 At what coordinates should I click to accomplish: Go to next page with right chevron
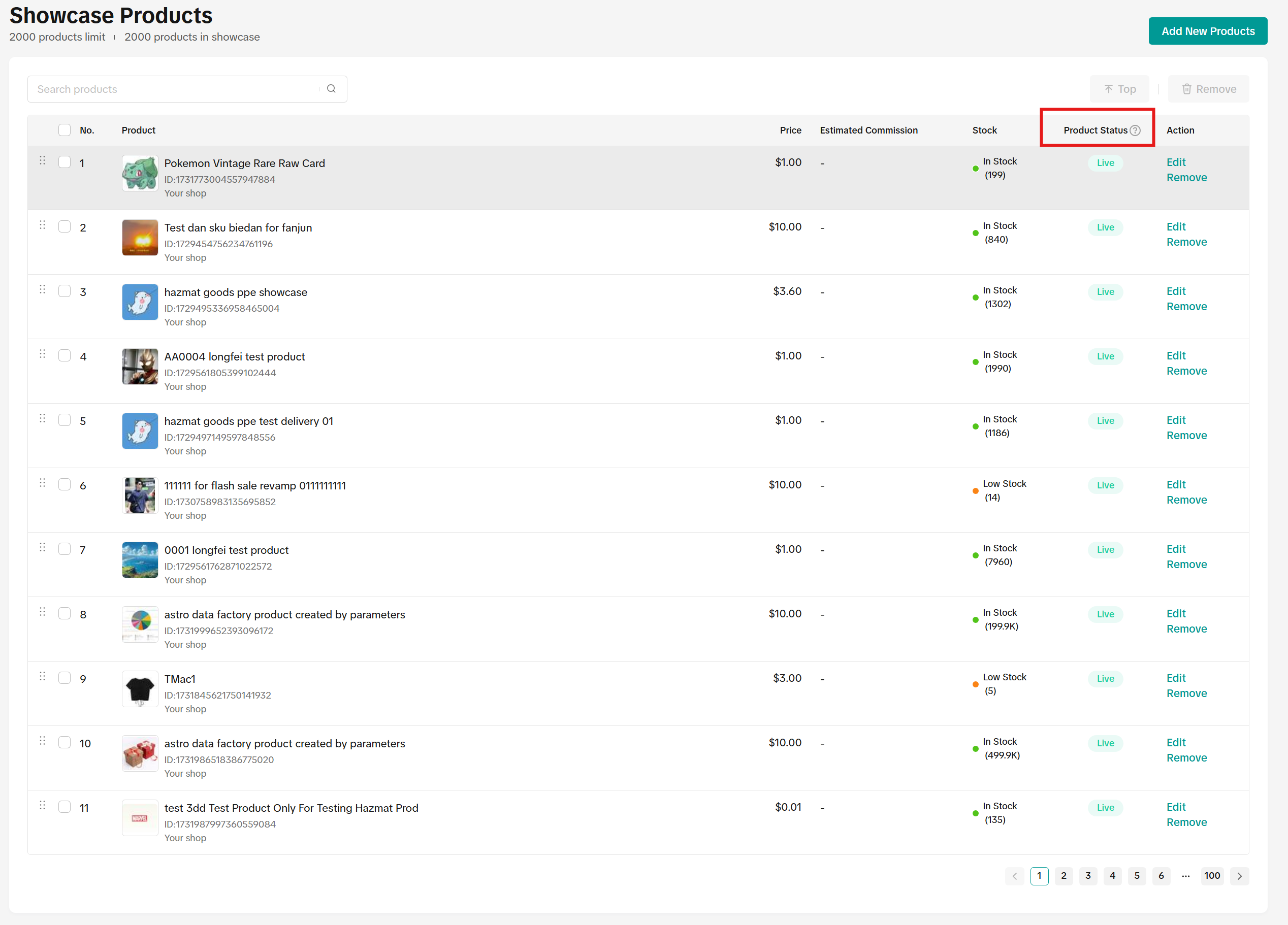[1239, 876]
